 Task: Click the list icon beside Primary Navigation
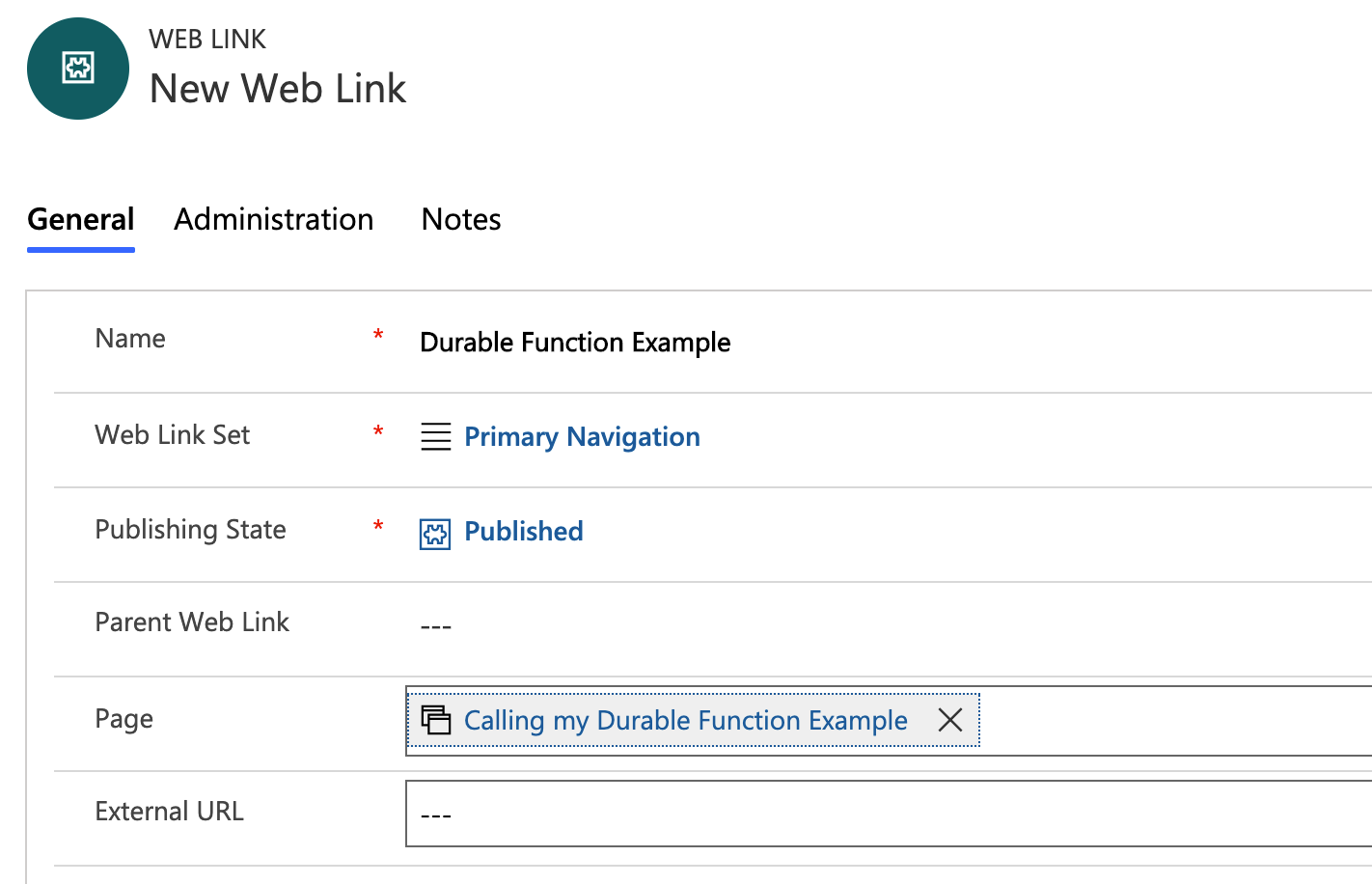[436, 437]
